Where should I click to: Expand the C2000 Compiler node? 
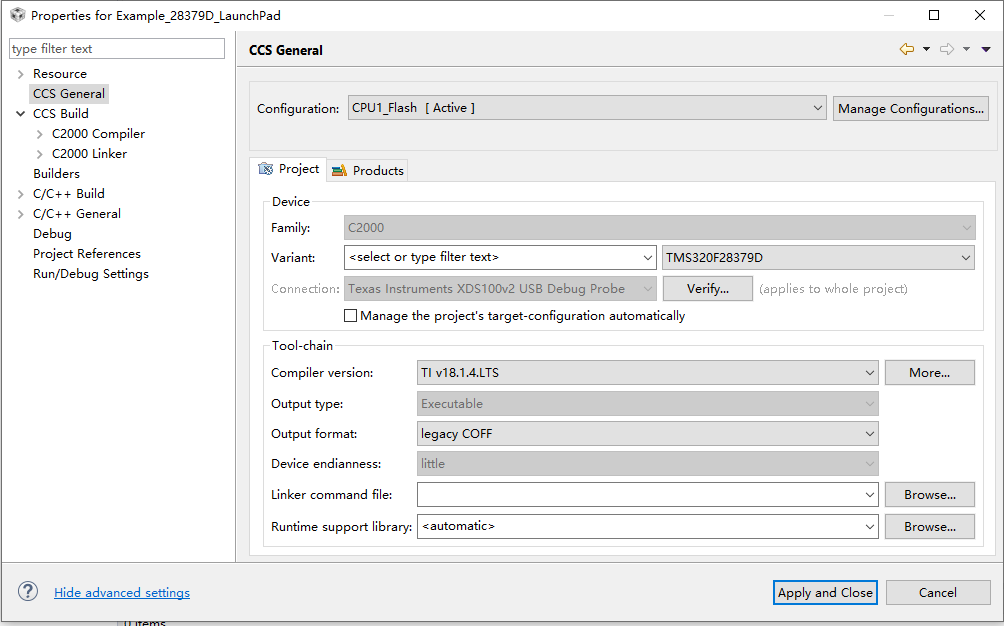[40, 134]
